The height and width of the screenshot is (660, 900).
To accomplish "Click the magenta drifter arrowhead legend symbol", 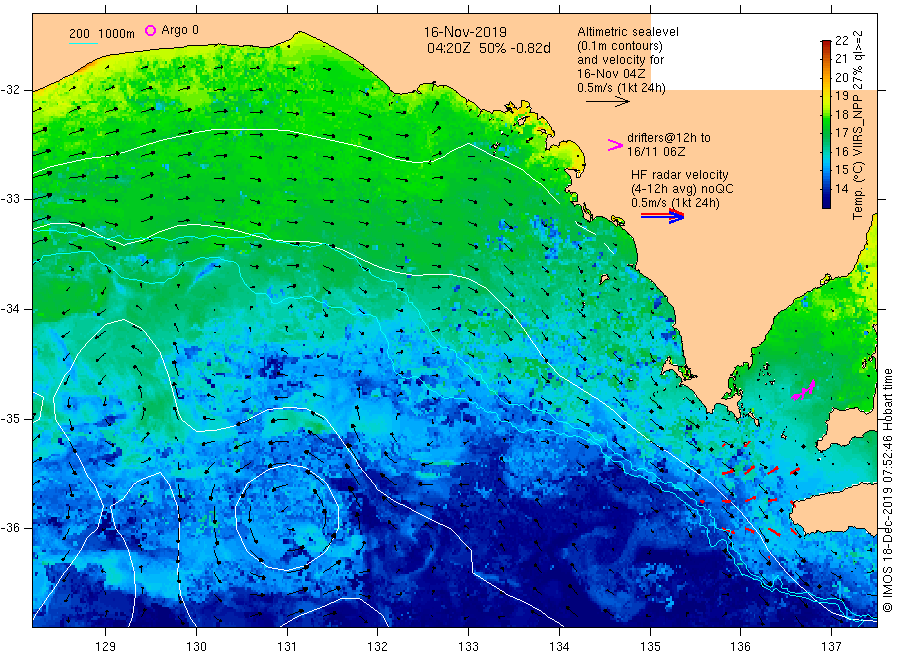I will 615,145.
